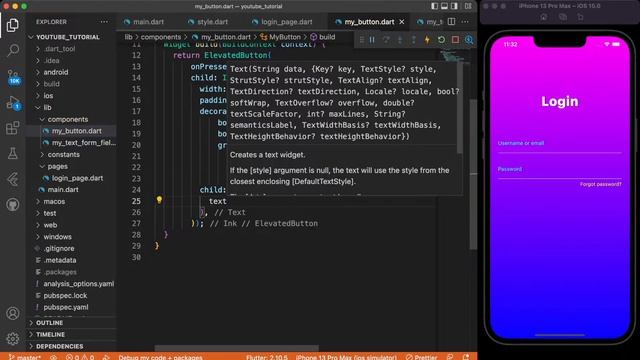The image size is (640, 360).
Task: Click master branch in status bar
Action: coord(24,357)
